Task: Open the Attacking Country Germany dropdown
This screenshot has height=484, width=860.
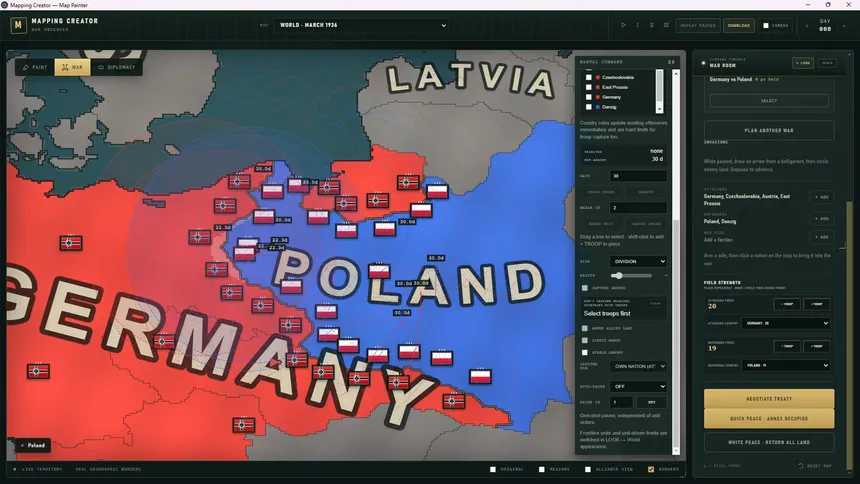Action: point(785,323)
